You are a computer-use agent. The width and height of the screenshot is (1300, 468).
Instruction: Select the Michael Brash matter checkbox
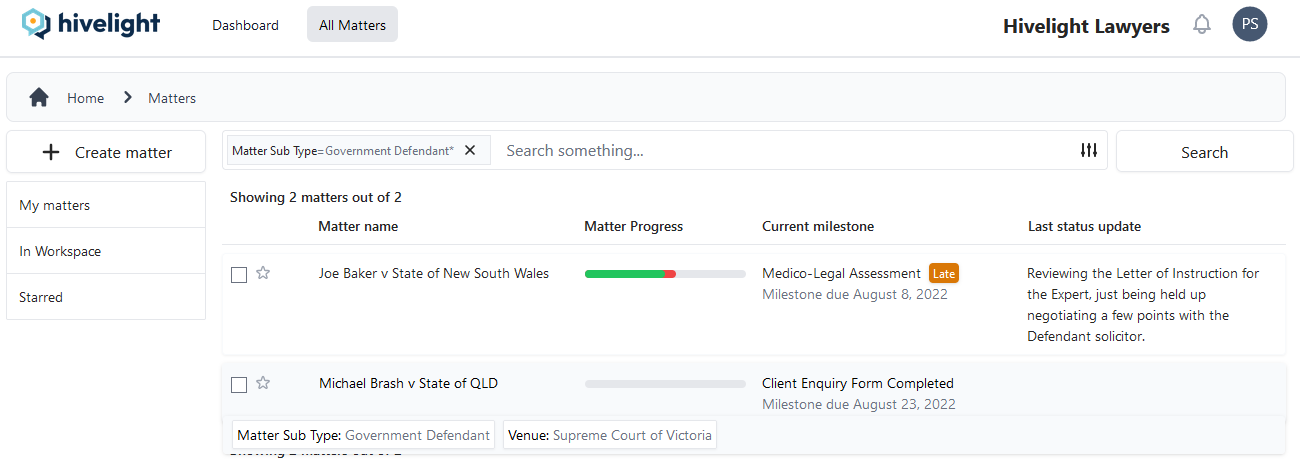pos(239,385)
